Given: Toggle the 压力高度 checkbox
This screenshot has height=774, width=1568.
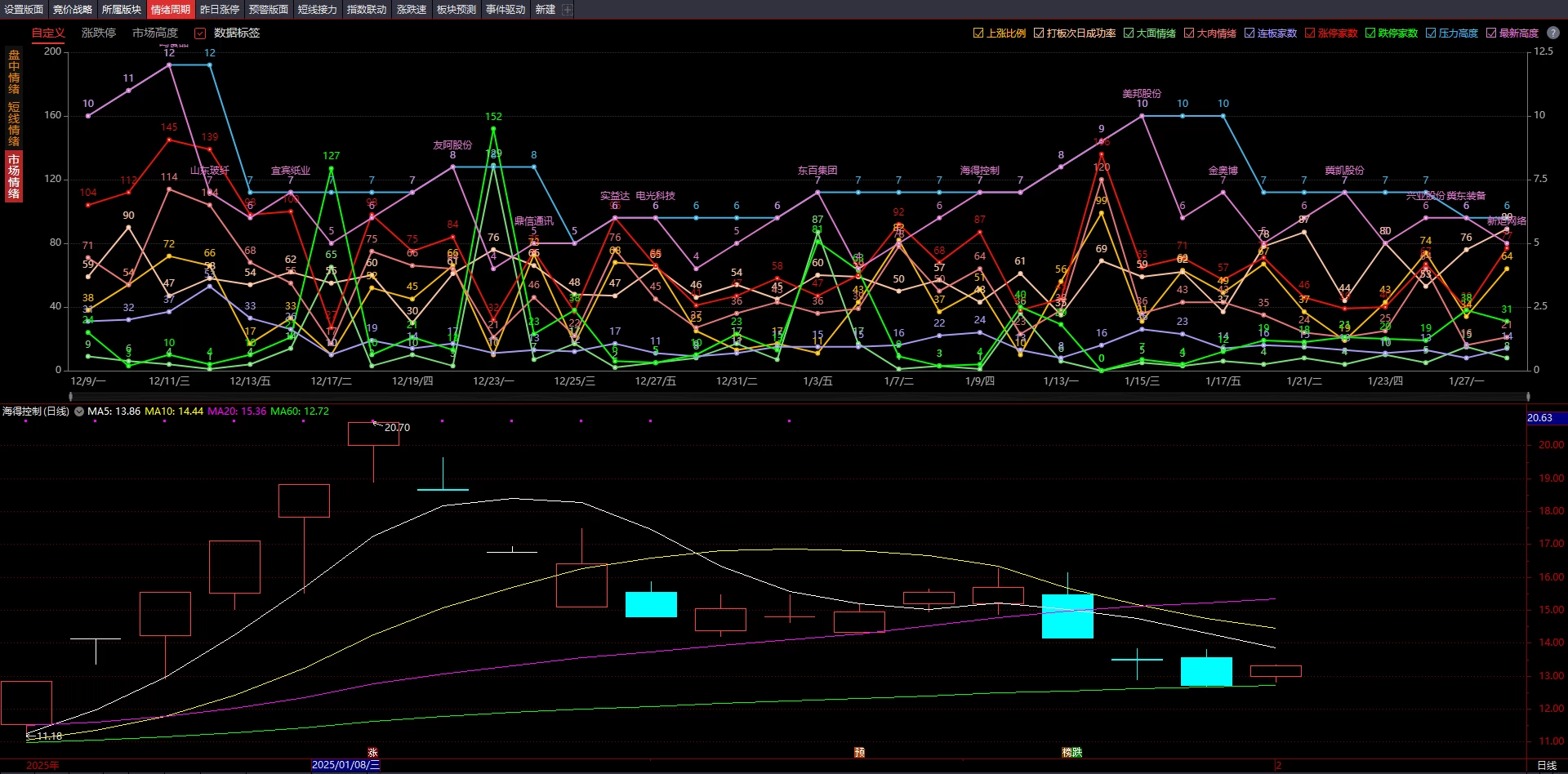Looking at the screenshot, I should tap(1431, 33).
